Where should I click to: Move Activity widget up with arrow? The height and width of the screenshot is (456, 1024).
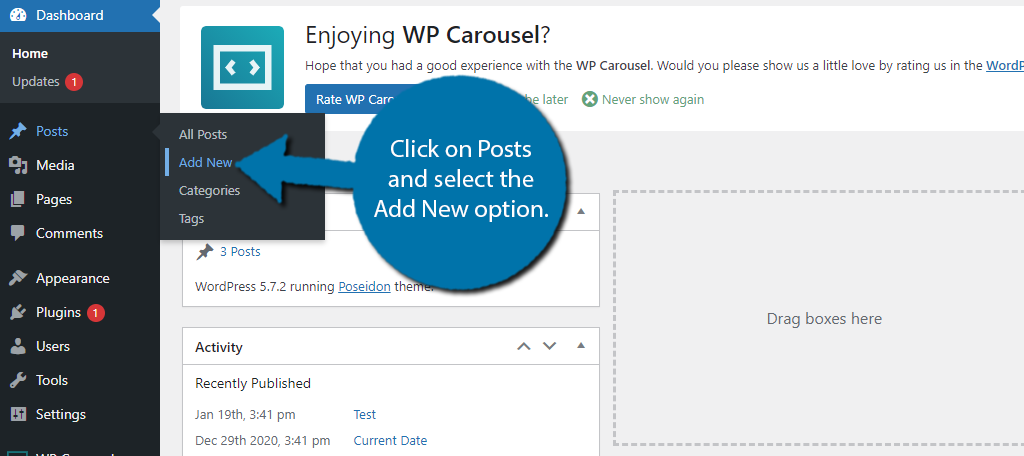523,347
